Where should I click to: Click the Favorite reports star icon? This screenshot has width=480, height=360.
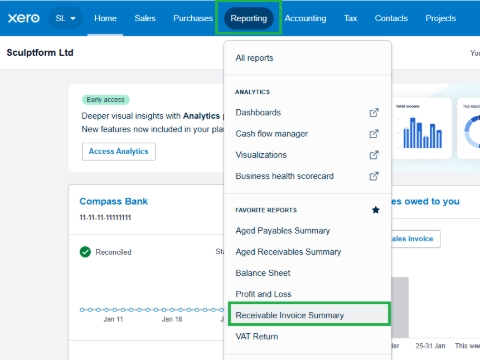tap(376, 210)
